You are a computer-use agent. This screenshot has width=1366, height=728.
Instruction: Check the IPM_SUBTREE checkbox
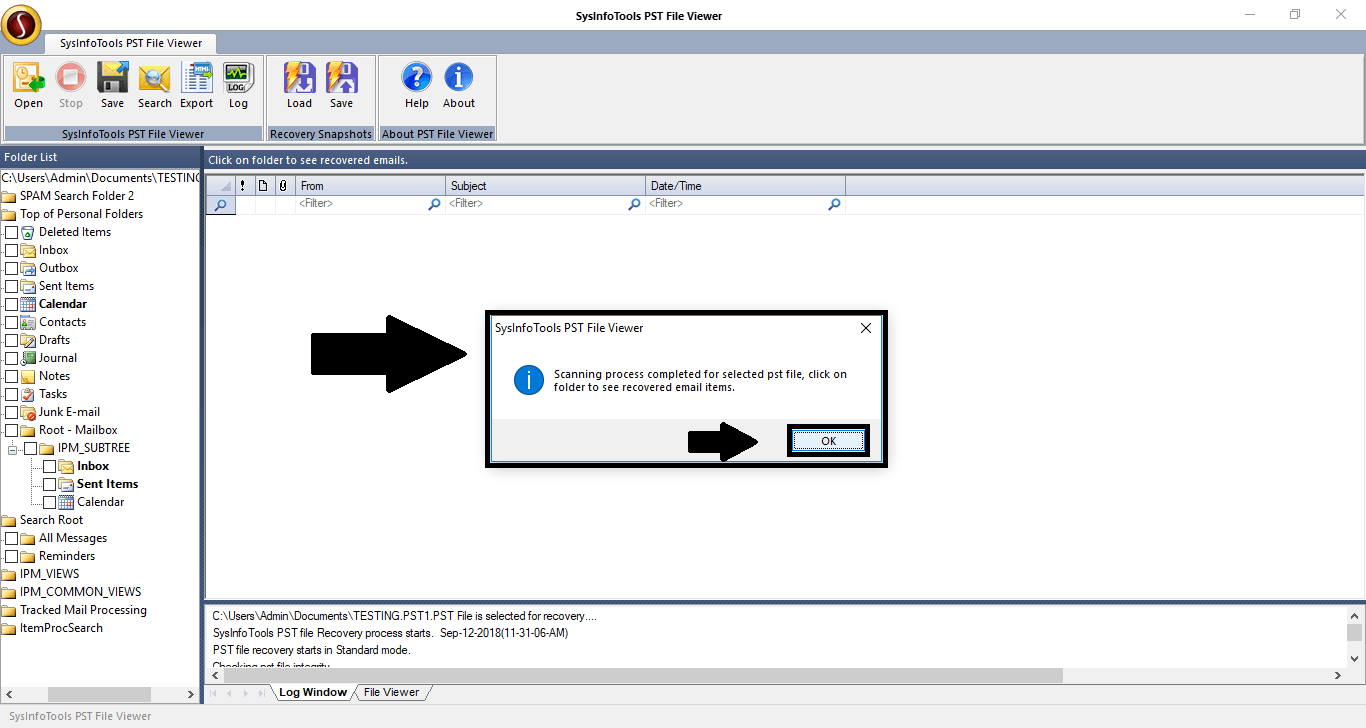click(31, 449)
